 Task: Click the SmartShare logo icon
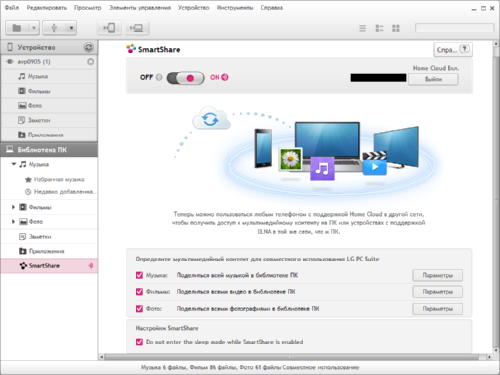tap(131, 49)
